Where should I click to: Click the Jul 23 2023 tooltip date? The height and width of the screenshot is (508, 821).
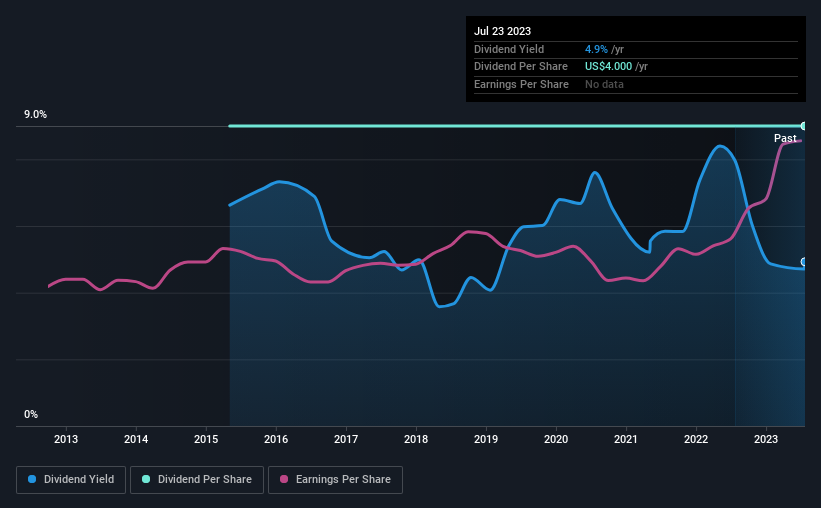click(503, 31)
